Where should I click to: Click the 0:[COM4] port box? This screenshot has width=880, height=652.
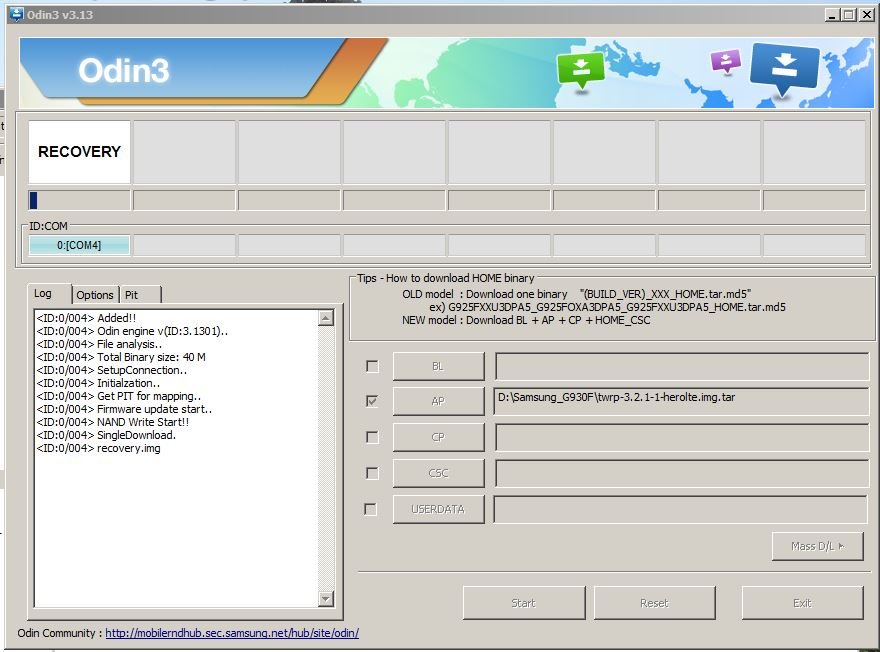pos(79,245)
